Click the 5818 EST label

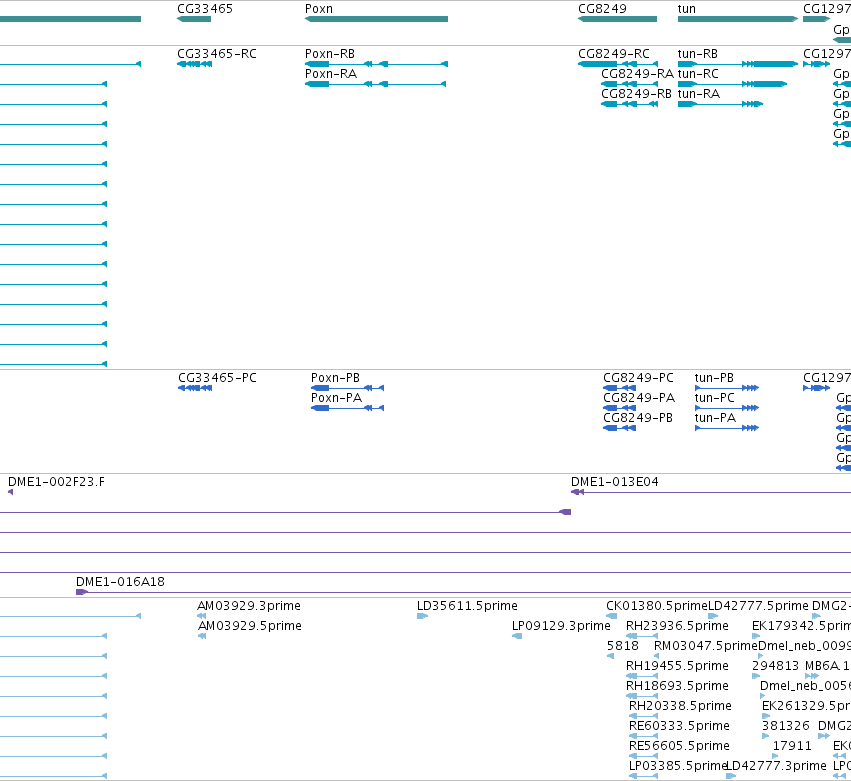pyautogui.click(x=623, y=646)
